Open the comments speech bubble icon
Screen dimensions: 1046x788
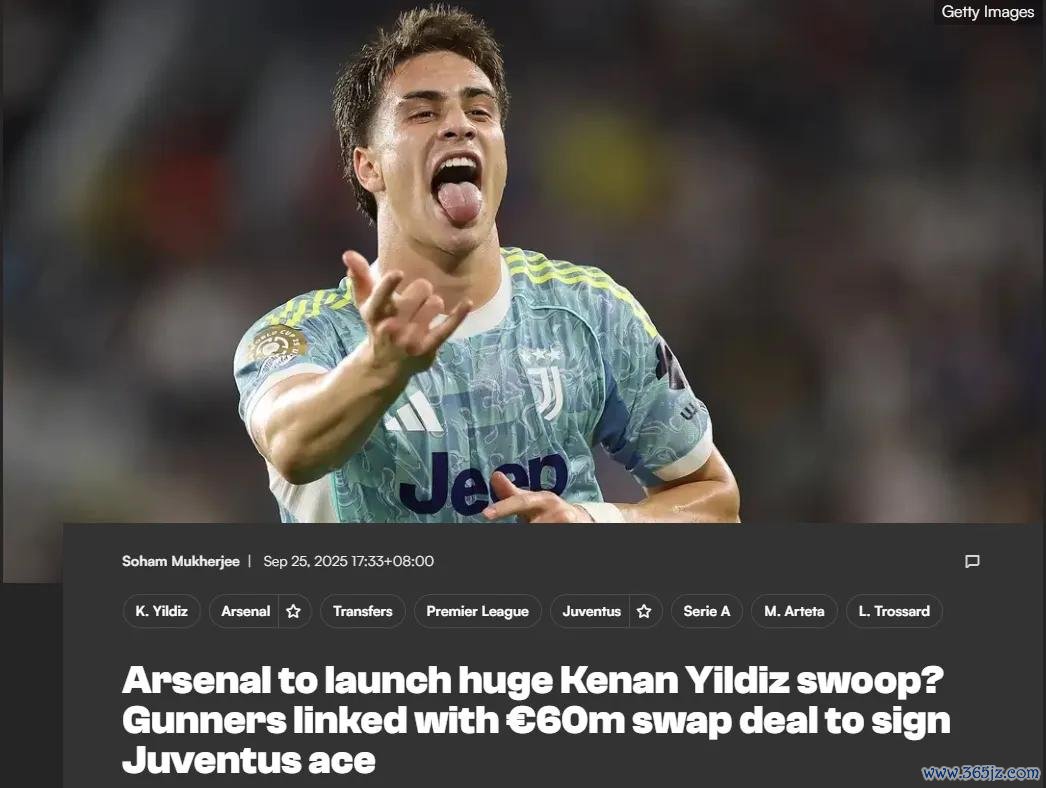(972, 561)
